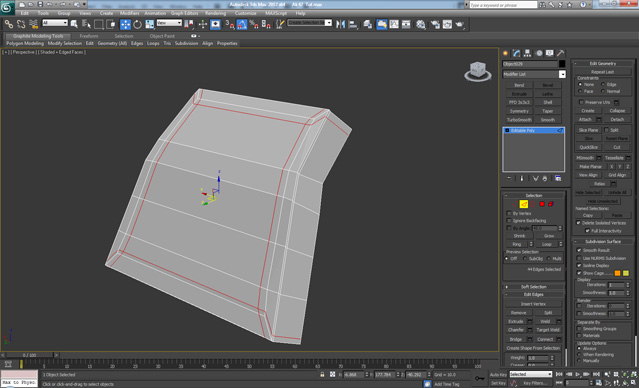Select the SubObj preview selection radio

pos(525,258)
